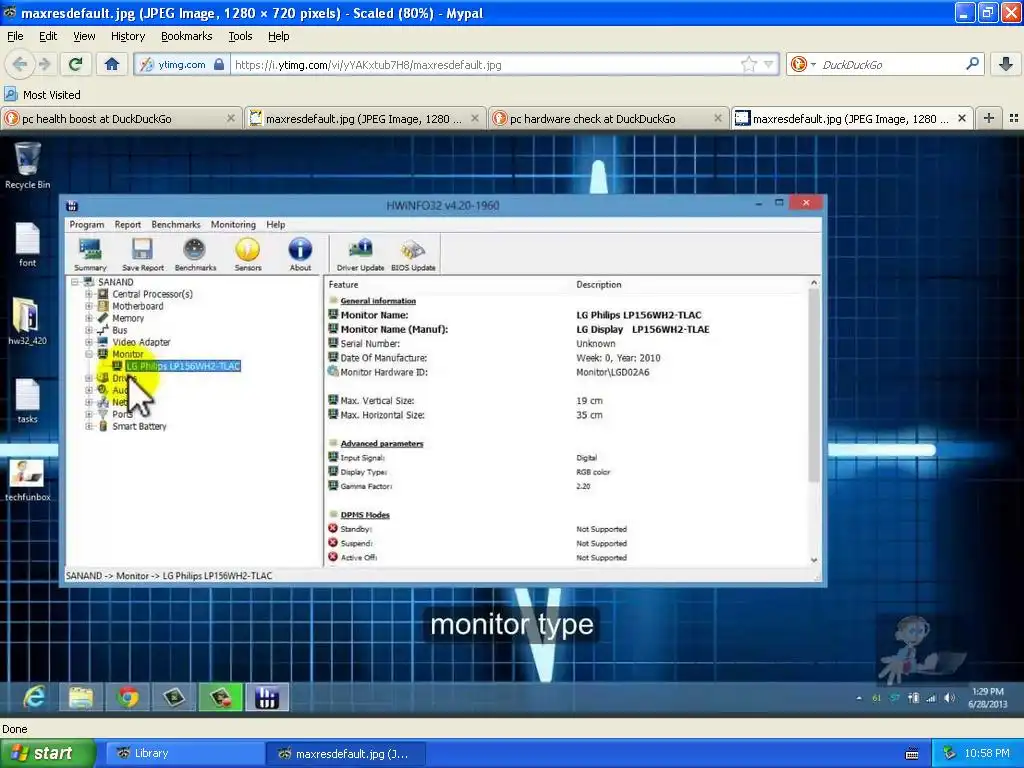The width and height of the screenshot is (1024, 768).
Task: Open a new tab with plus button
Action: point(989,118)
